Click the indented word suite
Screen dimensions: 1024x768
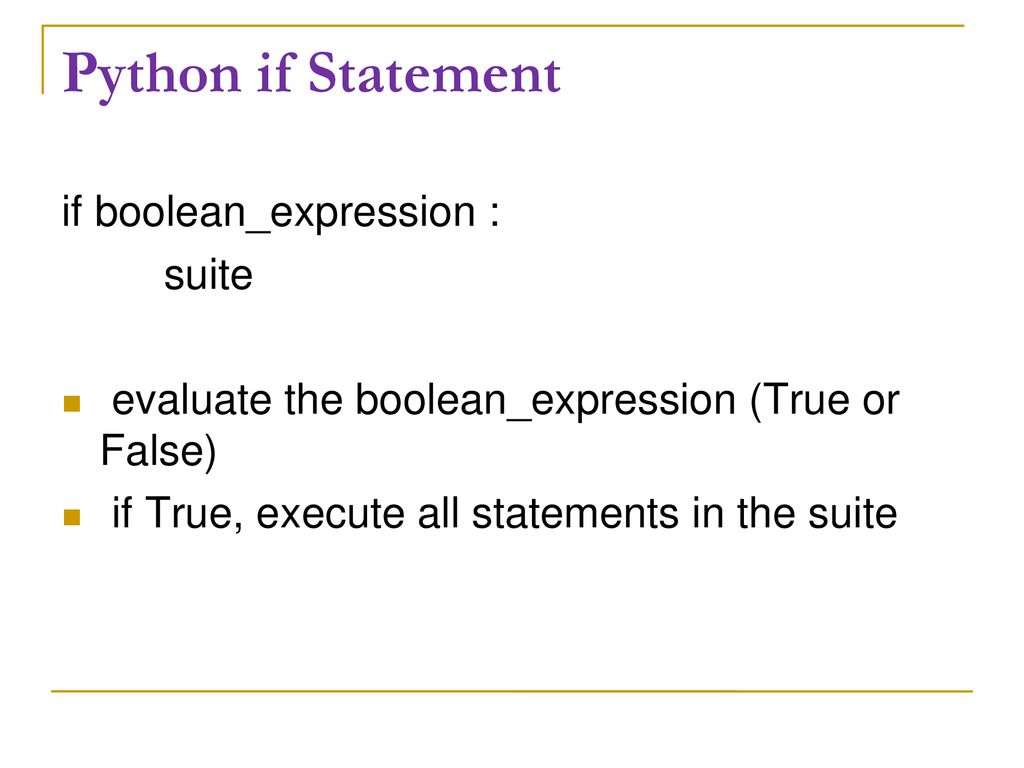[x=208, y=275]
